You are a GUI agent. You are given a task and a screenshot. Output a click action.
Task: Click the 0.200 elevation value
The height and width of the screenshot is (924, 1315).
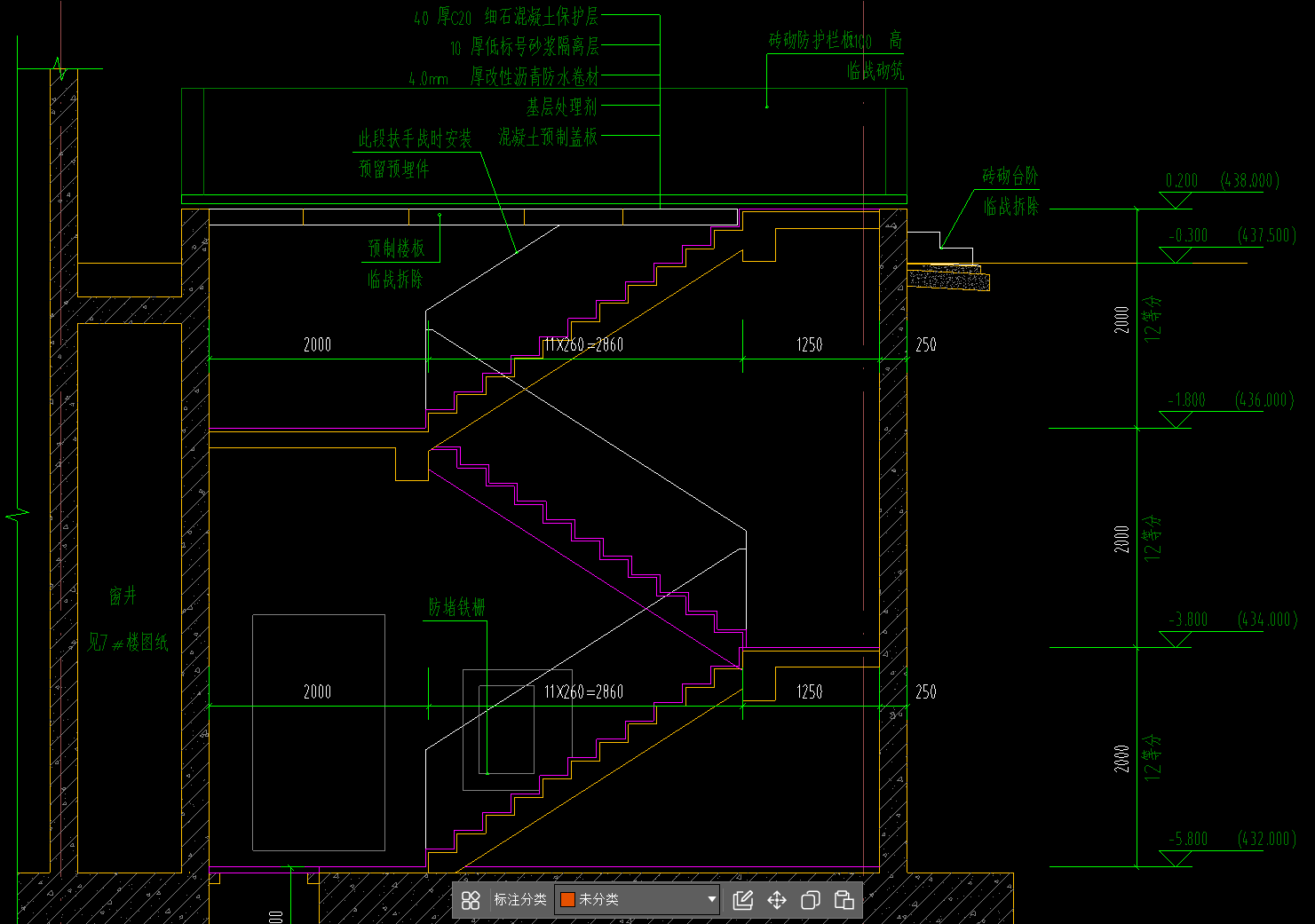point(1182,181)
